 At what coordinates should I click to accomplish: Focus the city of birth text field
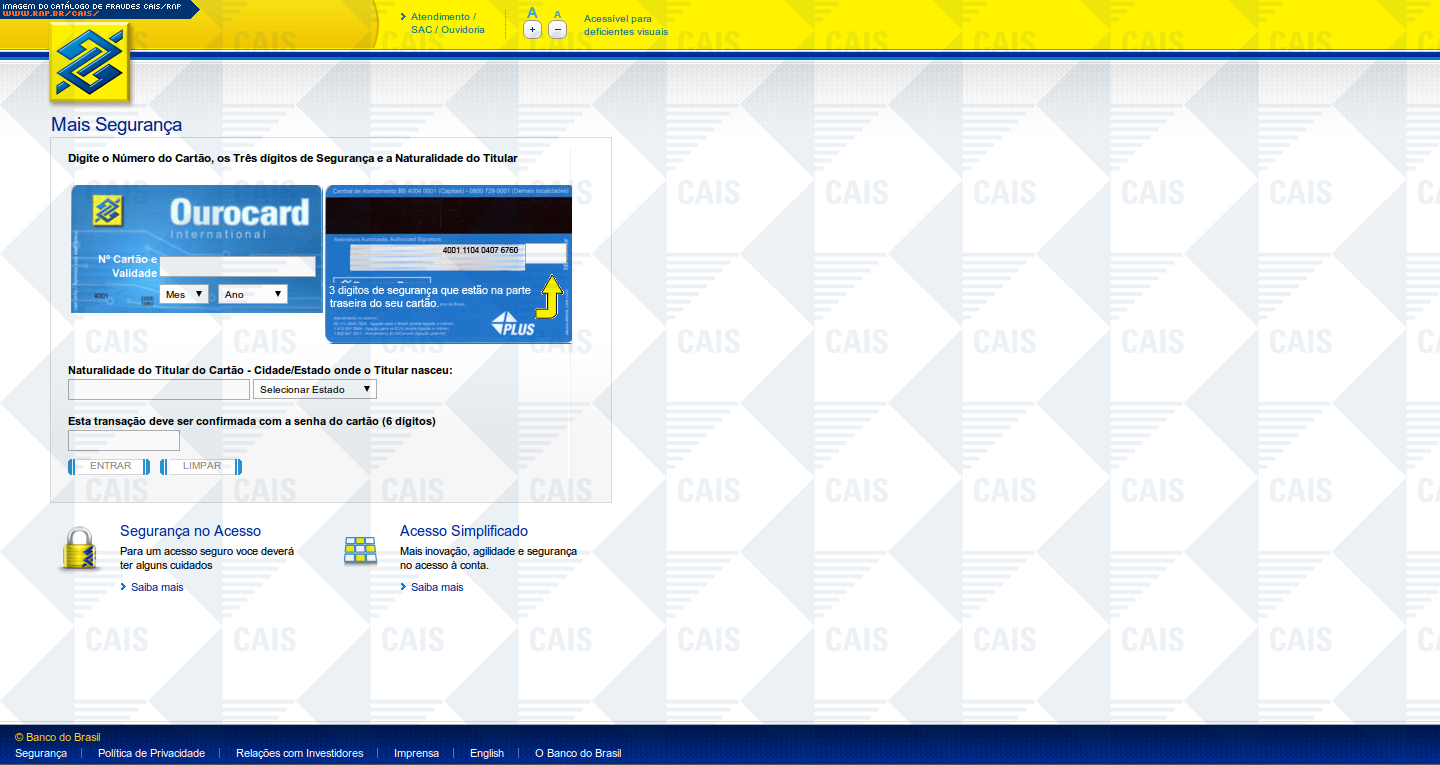[159, 389]
